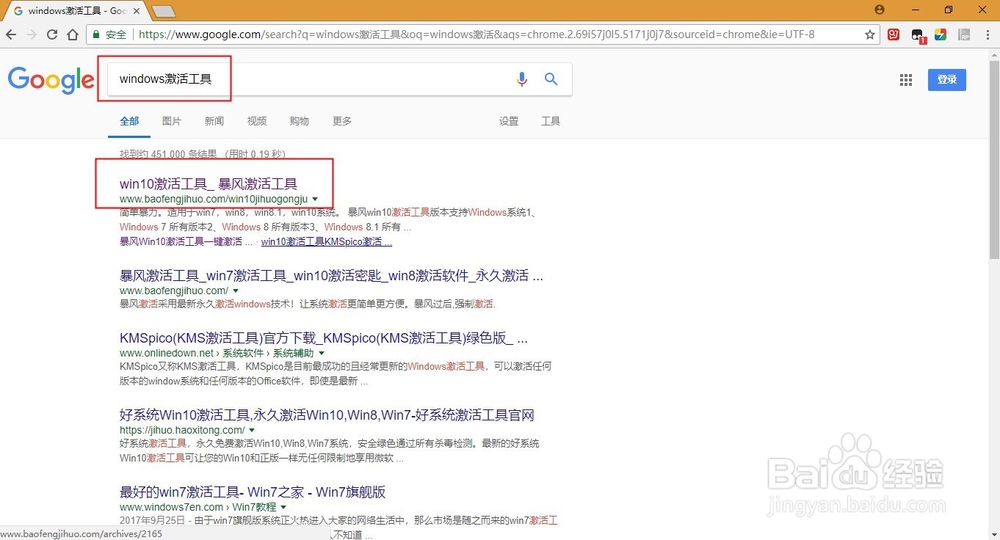Expand dropdown arrow beside www.windows7en.com
The height and width of the screenshot is (540, 1000).
click(283, 507)
